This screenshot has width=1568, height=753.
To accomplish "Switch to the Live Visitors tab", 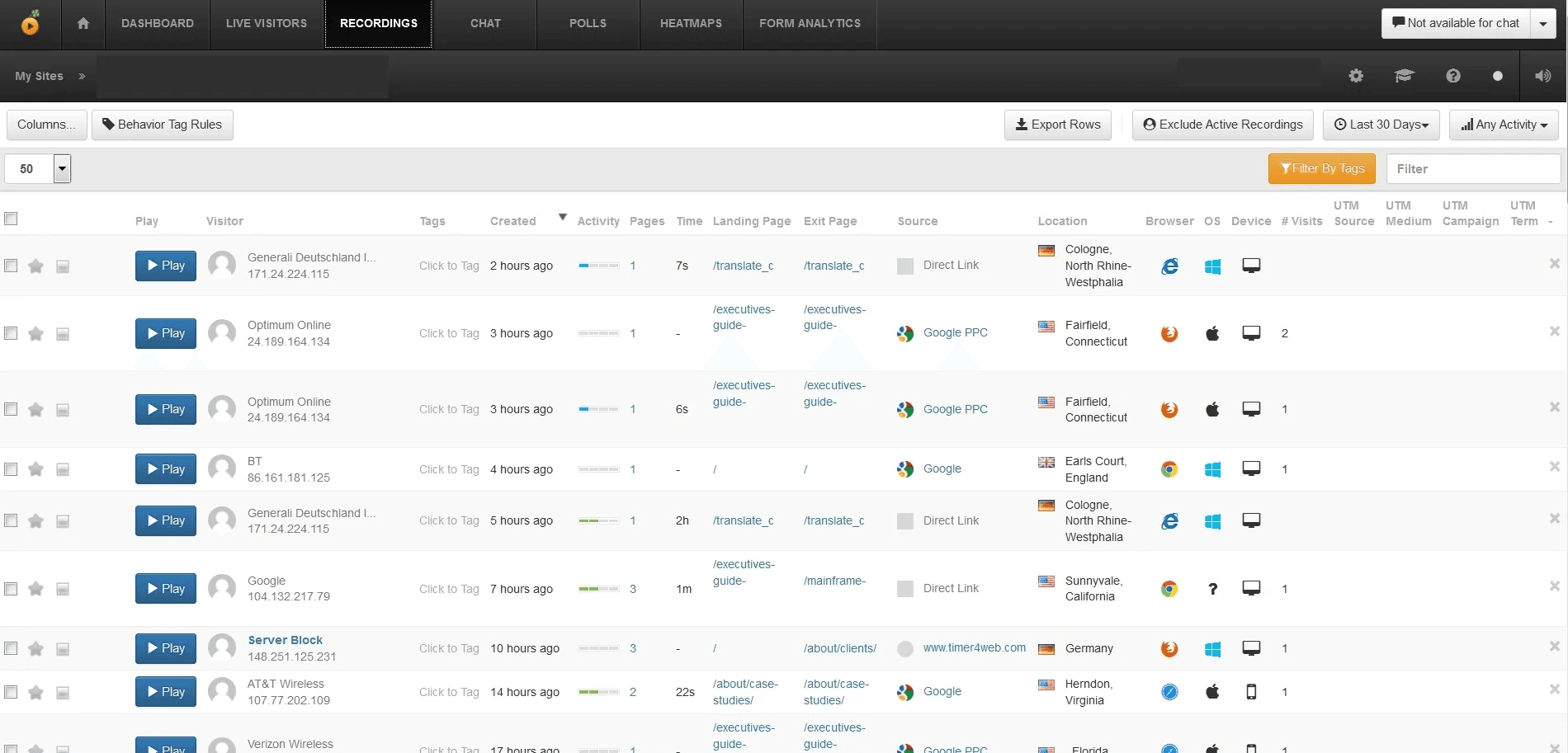I will point(267,23).
